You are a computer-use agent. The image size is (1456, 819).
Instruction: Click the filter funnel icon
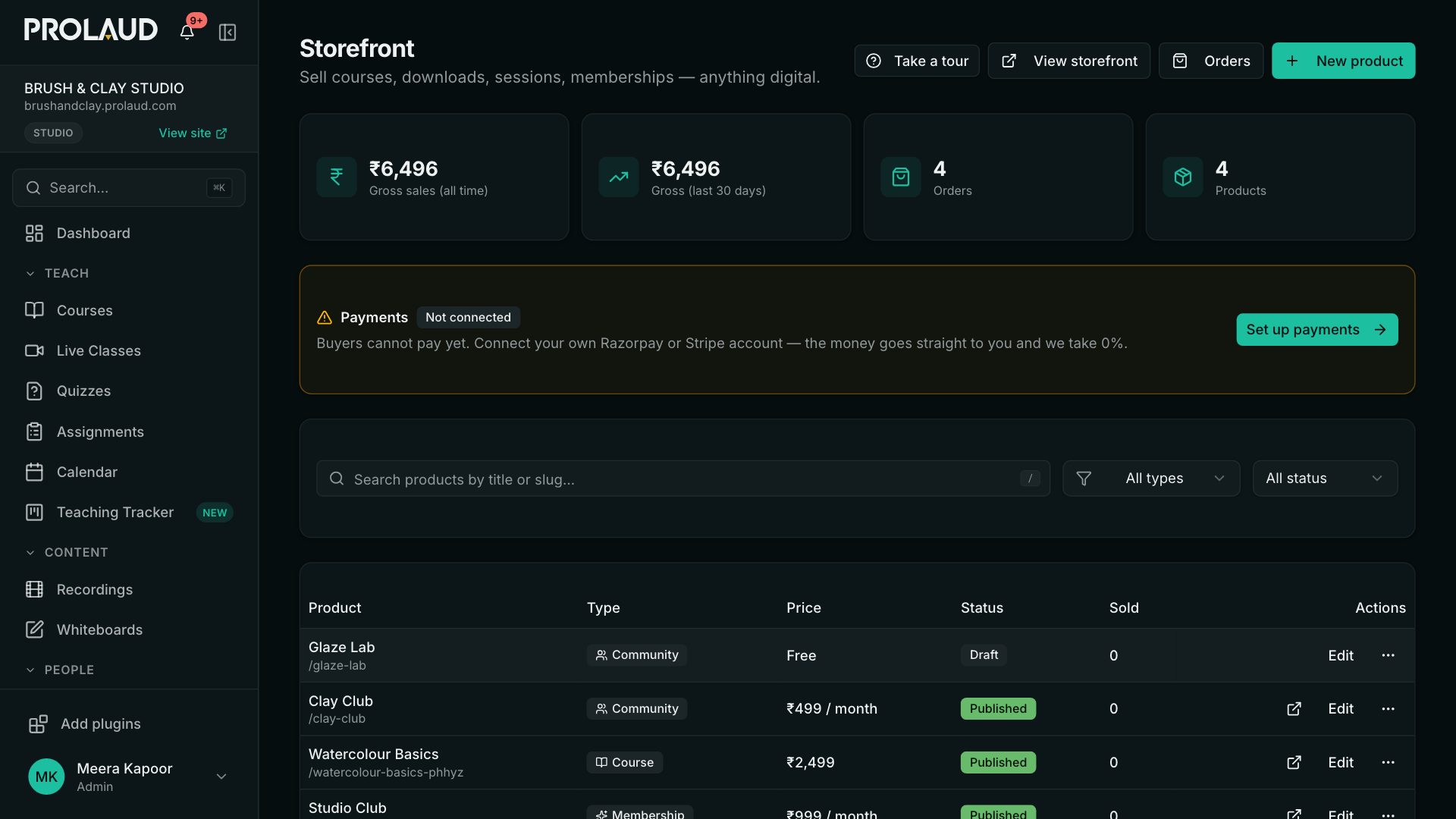click(1084, 479)
